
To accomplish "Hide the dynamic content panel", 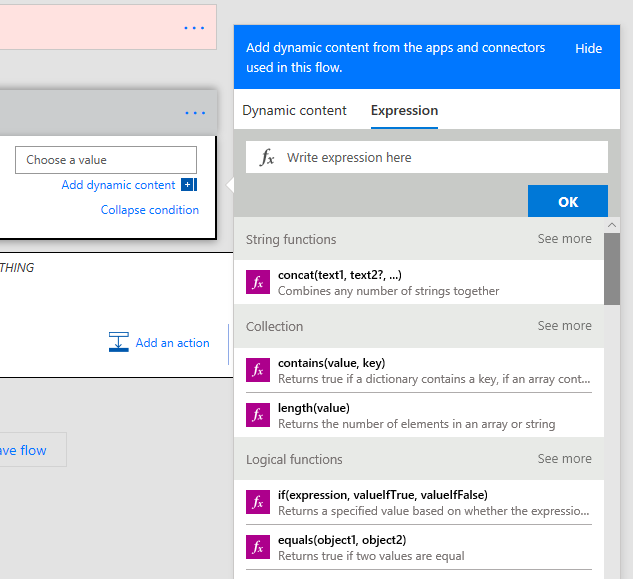I will pos(589,48).
